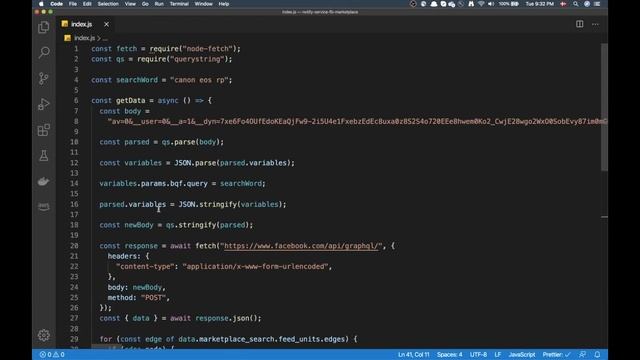Open notifications bell in status bar
This screenshot has width=640, height=360.
point(597,354)
